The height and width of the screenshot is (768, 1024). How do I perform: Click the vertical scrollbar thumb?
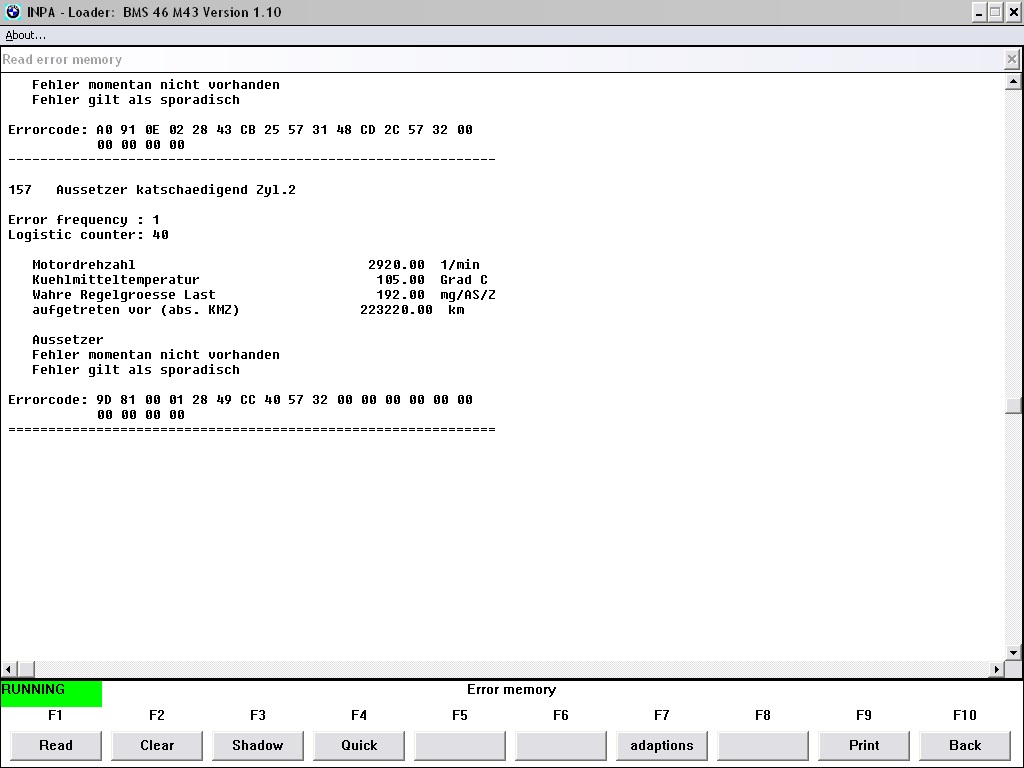(x=1013, y=405)
